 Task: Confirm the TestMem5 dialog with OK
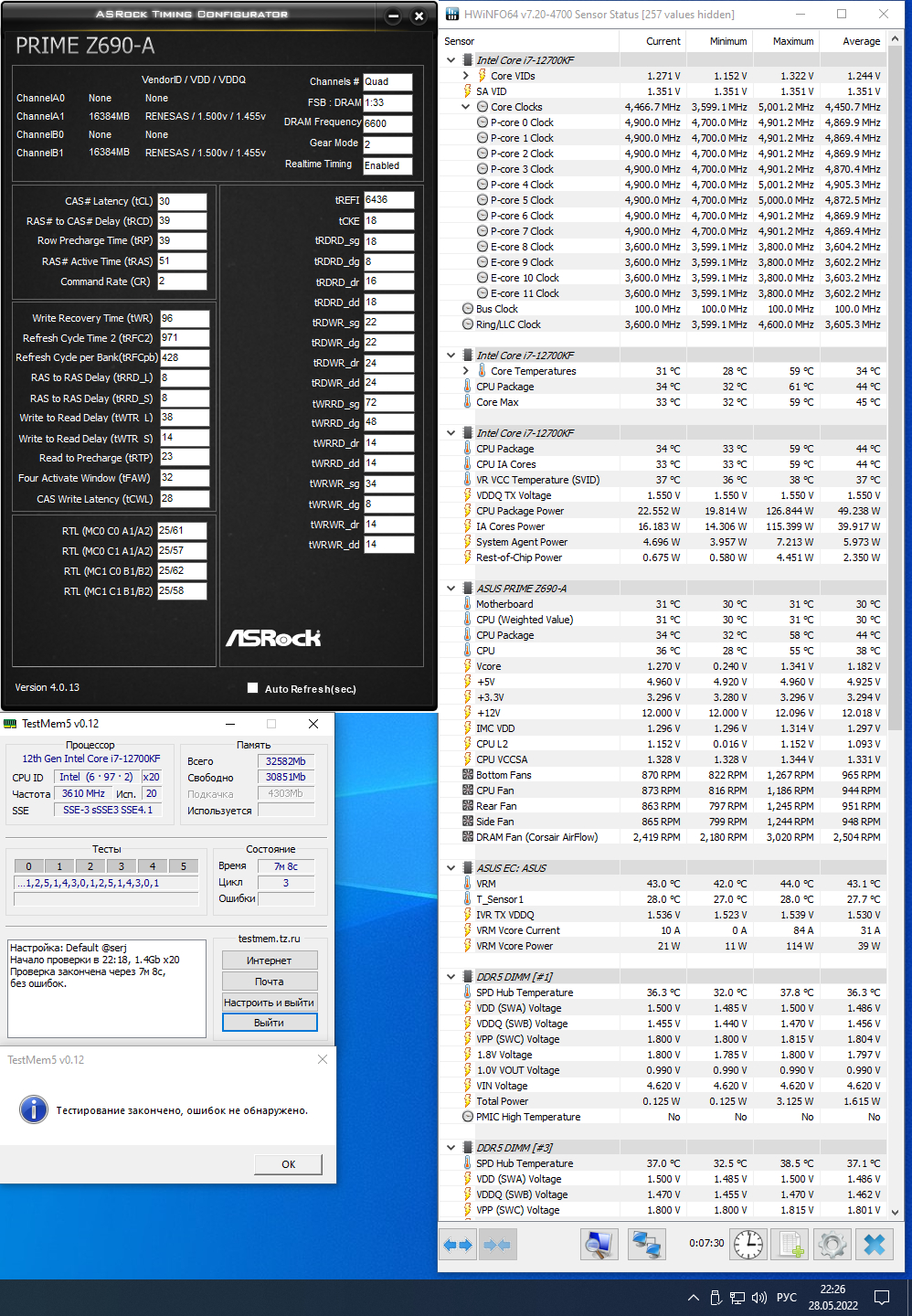(288, 1164)
